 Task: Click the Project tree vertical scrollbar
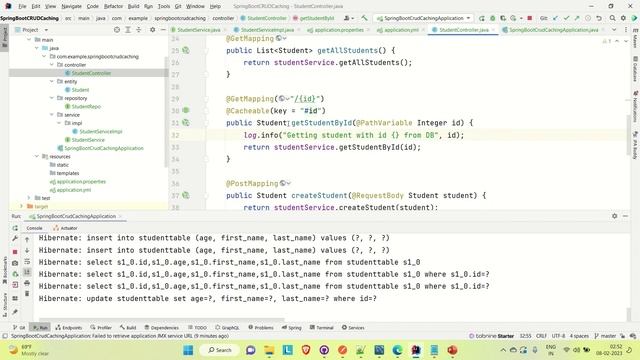click(x=166, y=112)
